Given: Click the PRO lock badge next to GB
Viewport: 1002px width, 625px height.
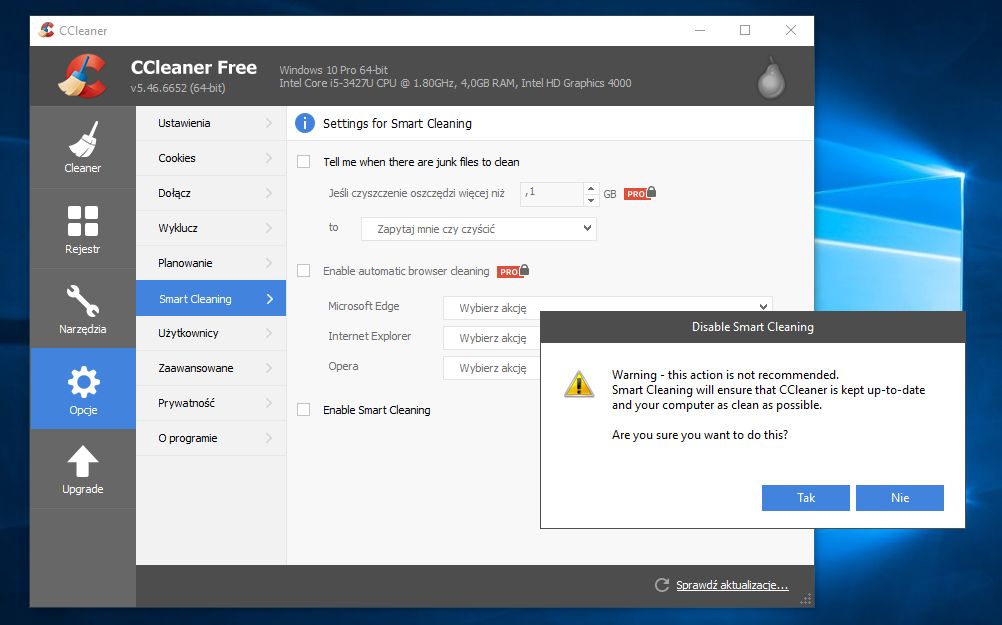Looking at the screenshot, I should click(x=640, y=193).
